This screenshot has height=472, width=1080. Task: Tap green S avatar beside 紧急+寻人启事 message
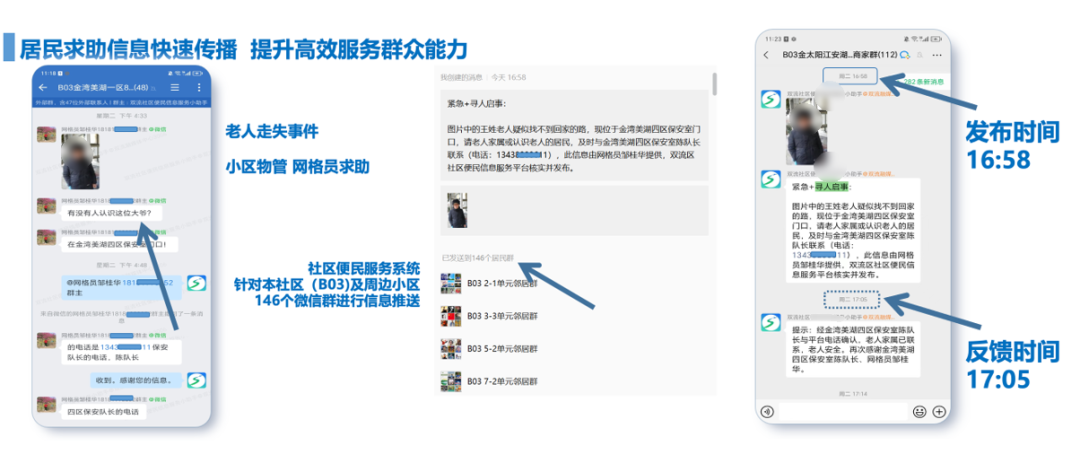coord(770,180)
